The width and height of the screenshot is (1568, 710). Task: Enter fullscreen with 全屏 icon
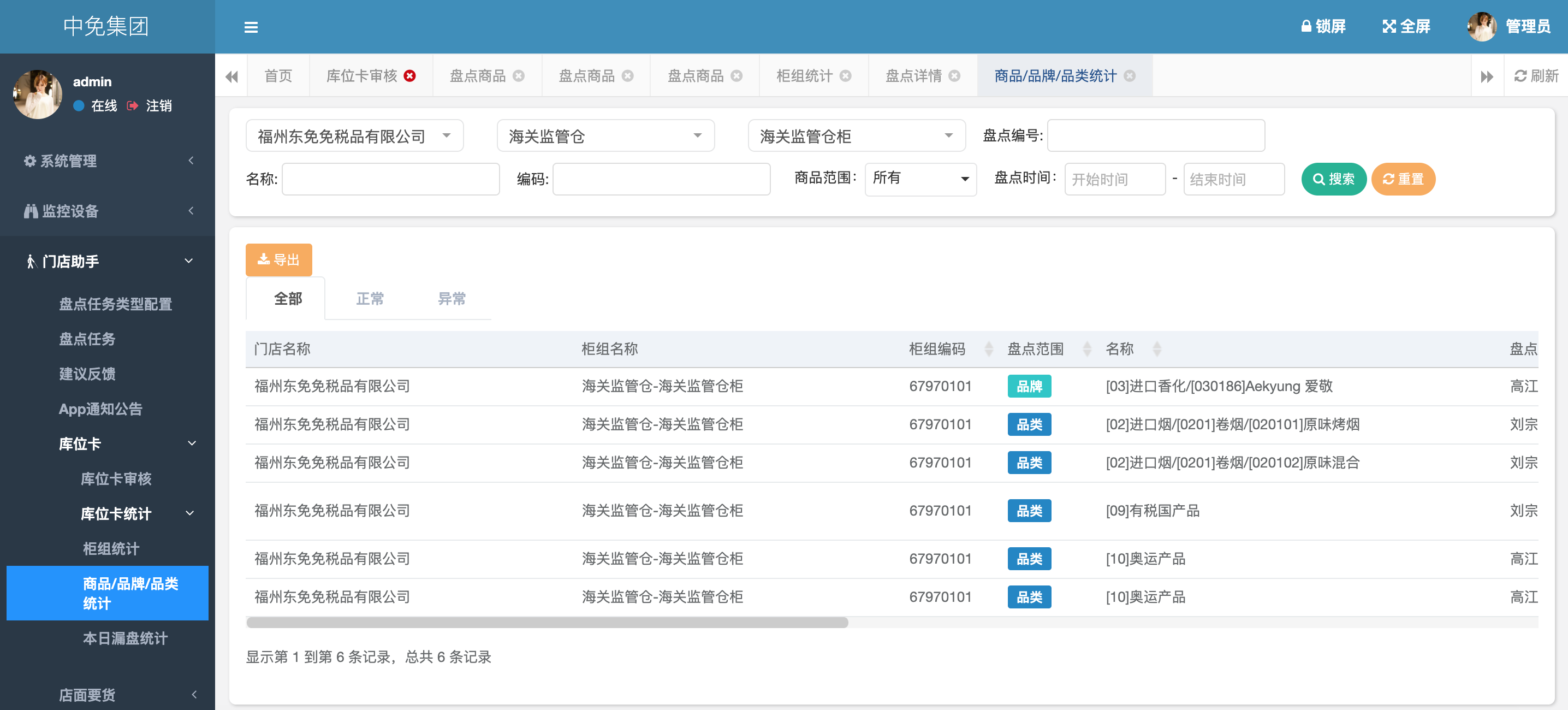pyautogui.click(x=1388, y=26)
